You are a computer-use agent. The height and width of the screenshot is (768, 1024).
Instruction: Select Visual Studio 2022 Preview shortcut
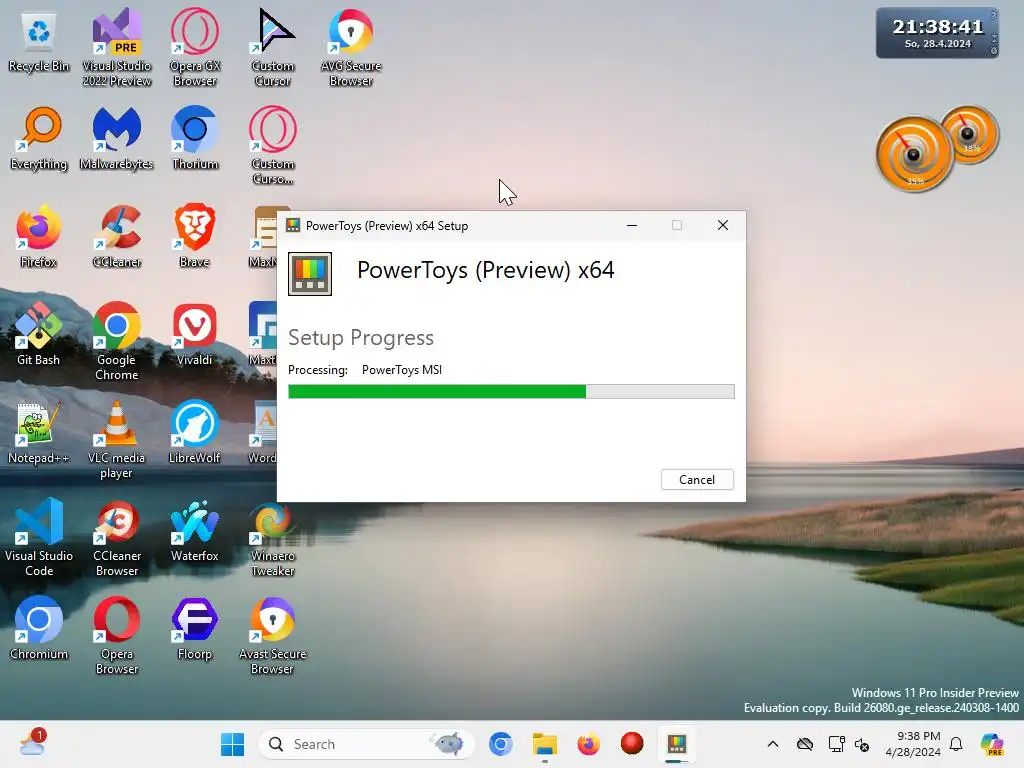click(117, 48)
